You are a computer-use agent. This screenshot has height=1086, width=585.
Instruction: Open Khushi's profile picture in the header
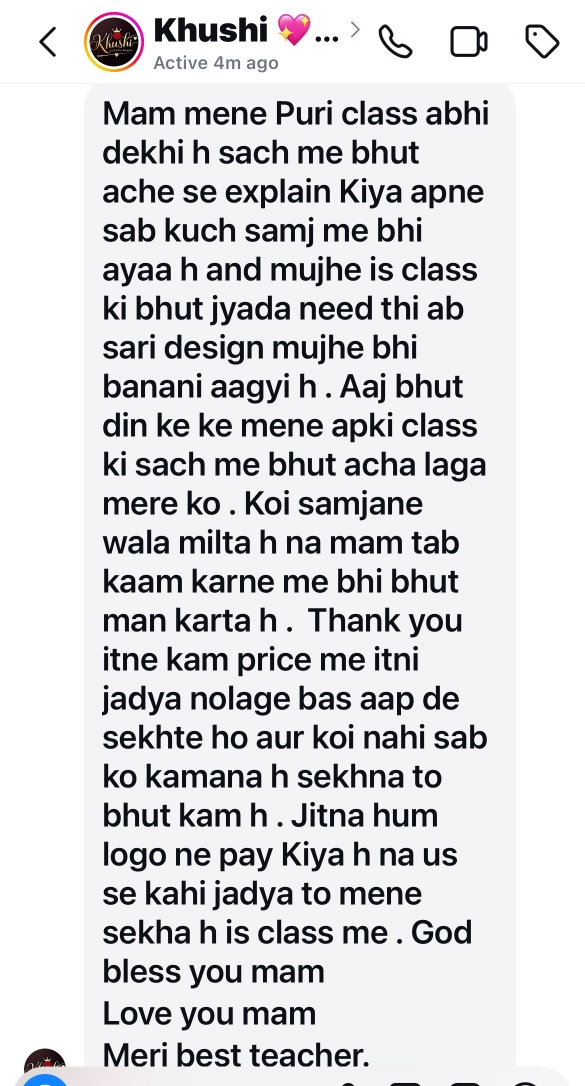coord(114,42)
